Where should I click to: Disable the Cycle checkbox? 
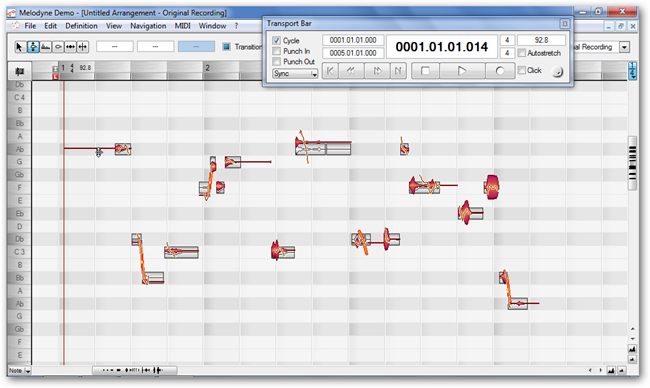tap(276, 41)
